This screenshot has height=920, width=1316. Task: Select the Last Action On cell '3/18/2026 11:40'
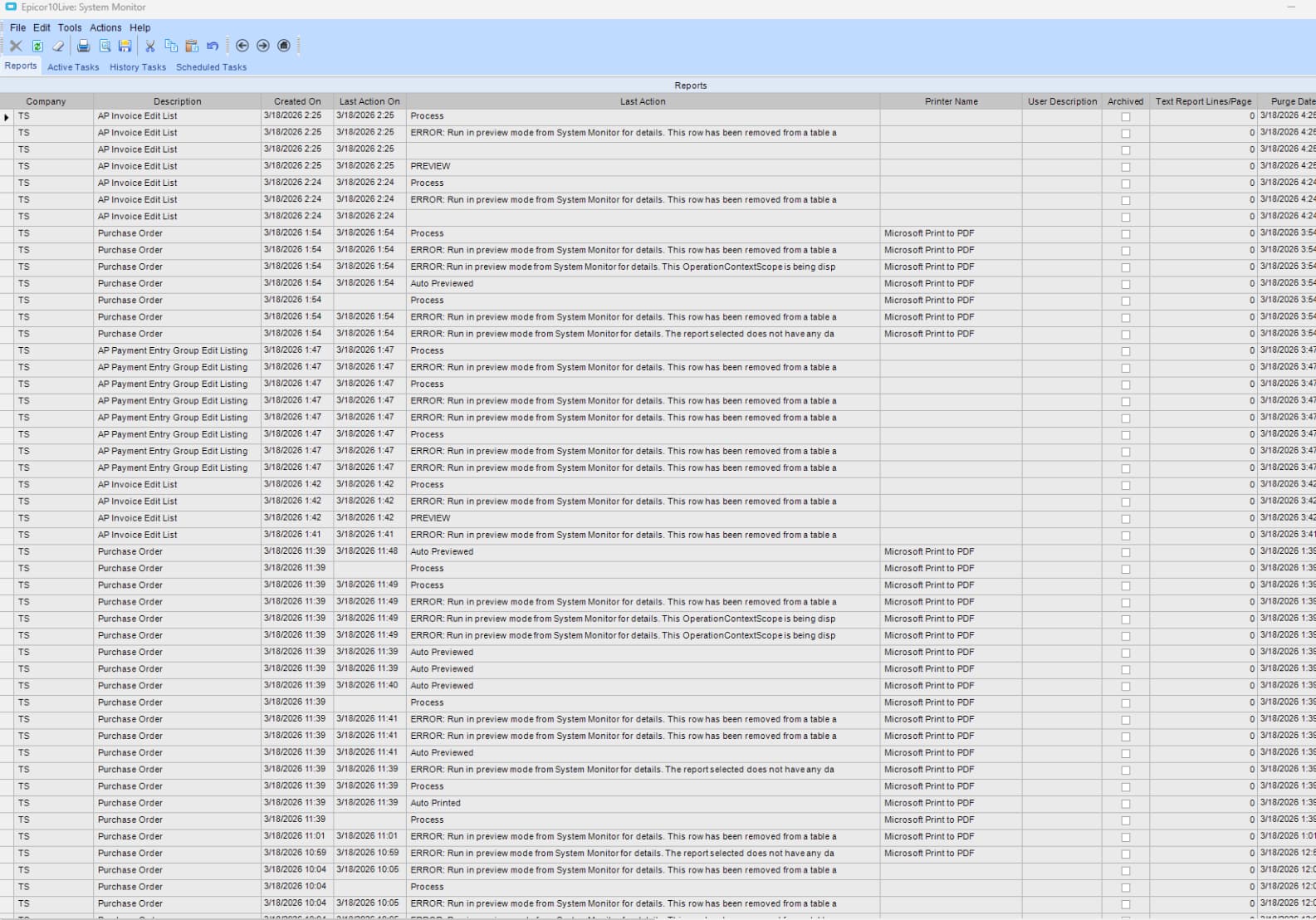click(x=369, y=685)
